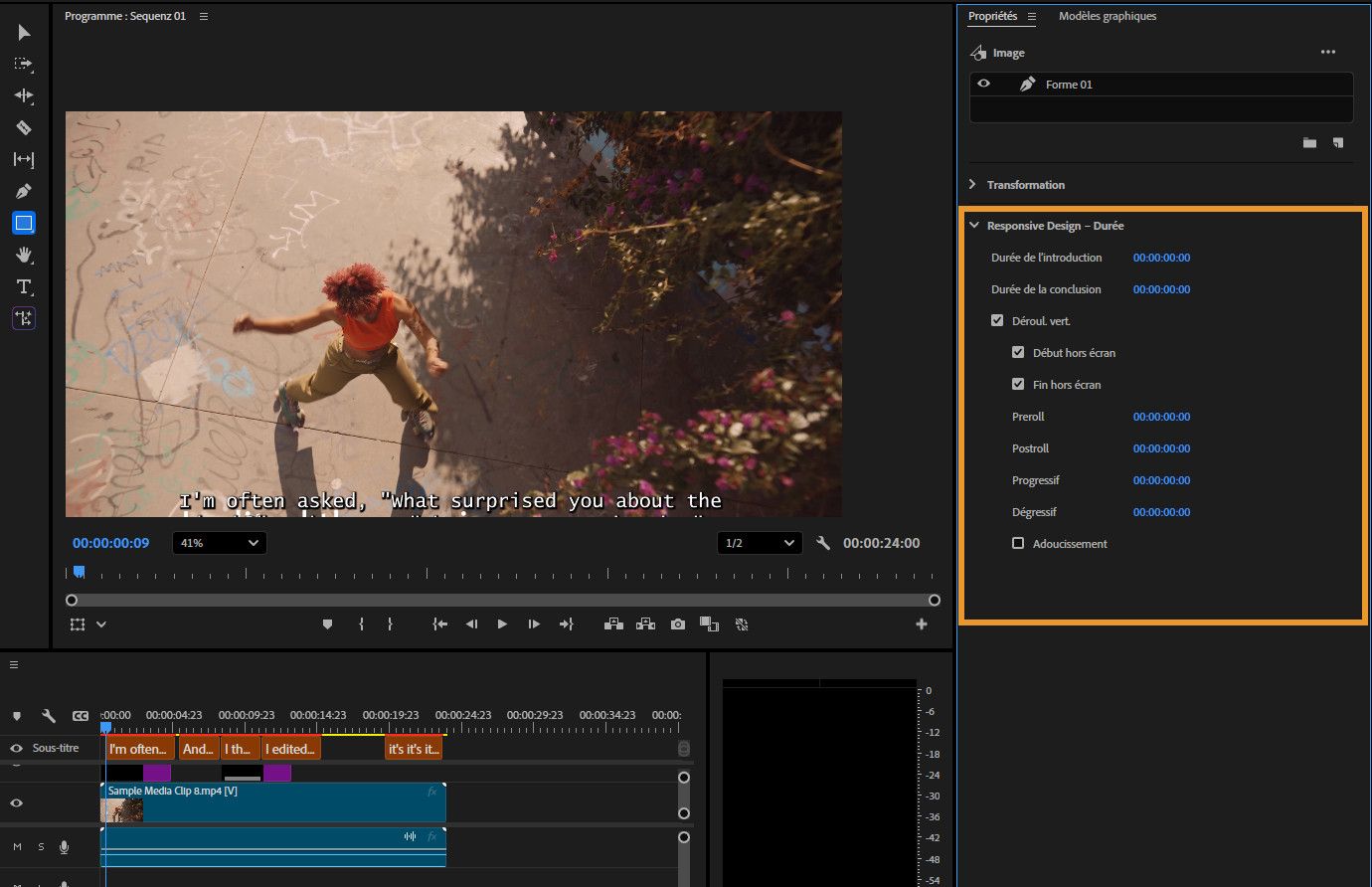The height and width of the screenshot is (887, 1372).
Task: Select the Type tool
Action: tap(24, 287)
